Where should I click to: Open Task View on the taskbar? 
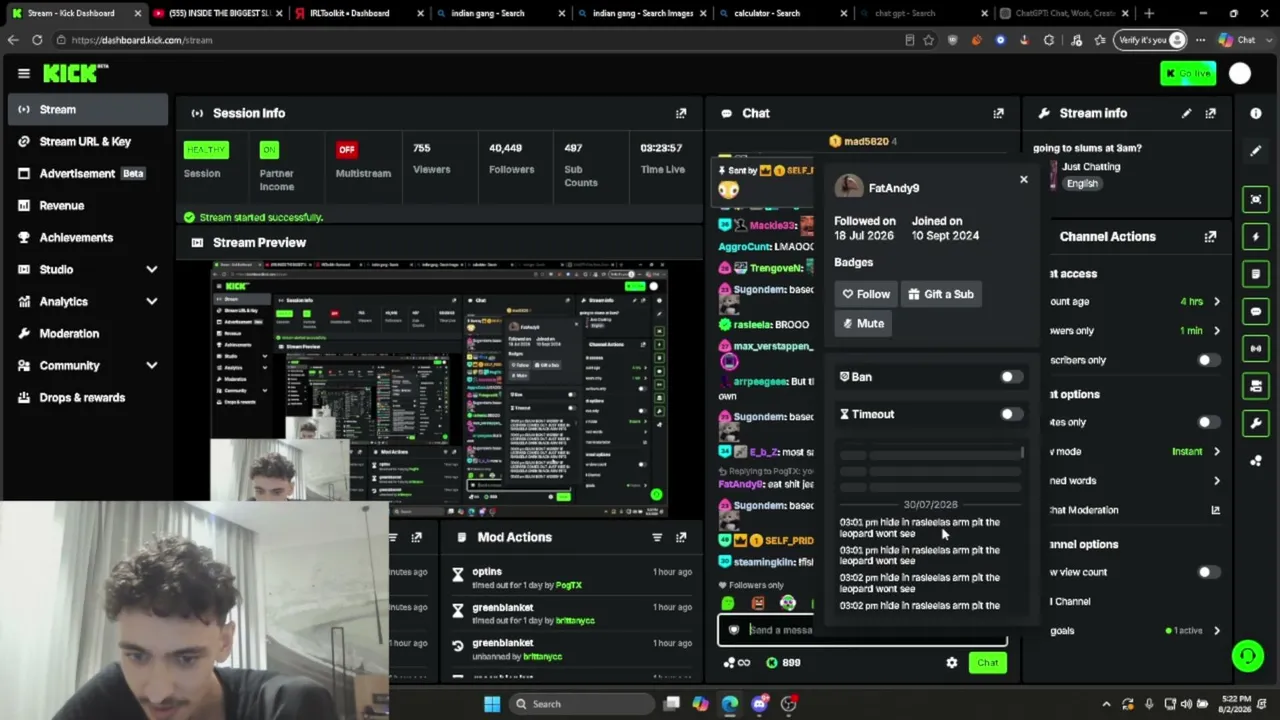pyautogui.click(x=672, y=704)
